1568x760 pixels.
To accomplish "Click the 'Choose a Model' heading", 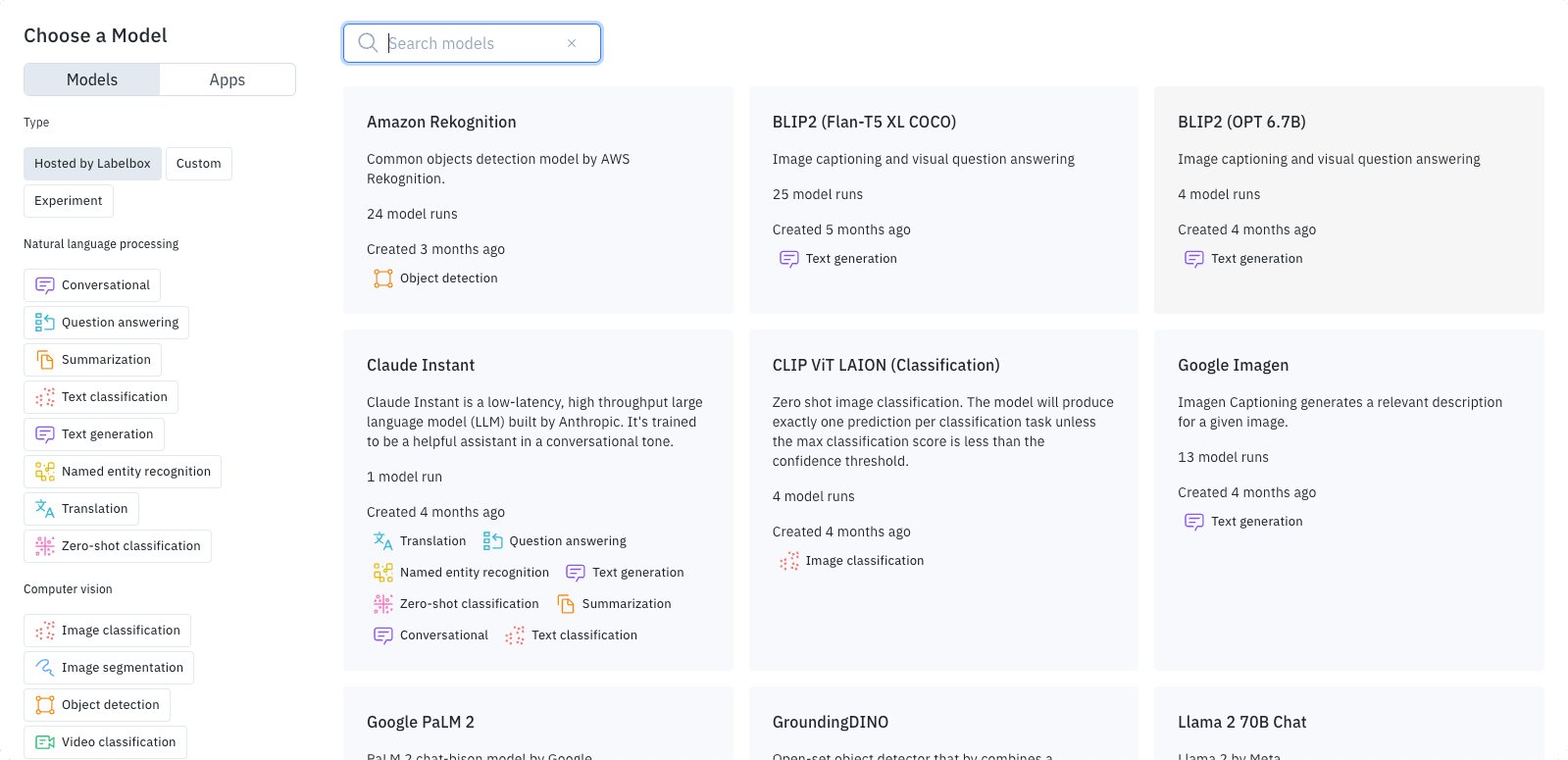I will point(95,35).
